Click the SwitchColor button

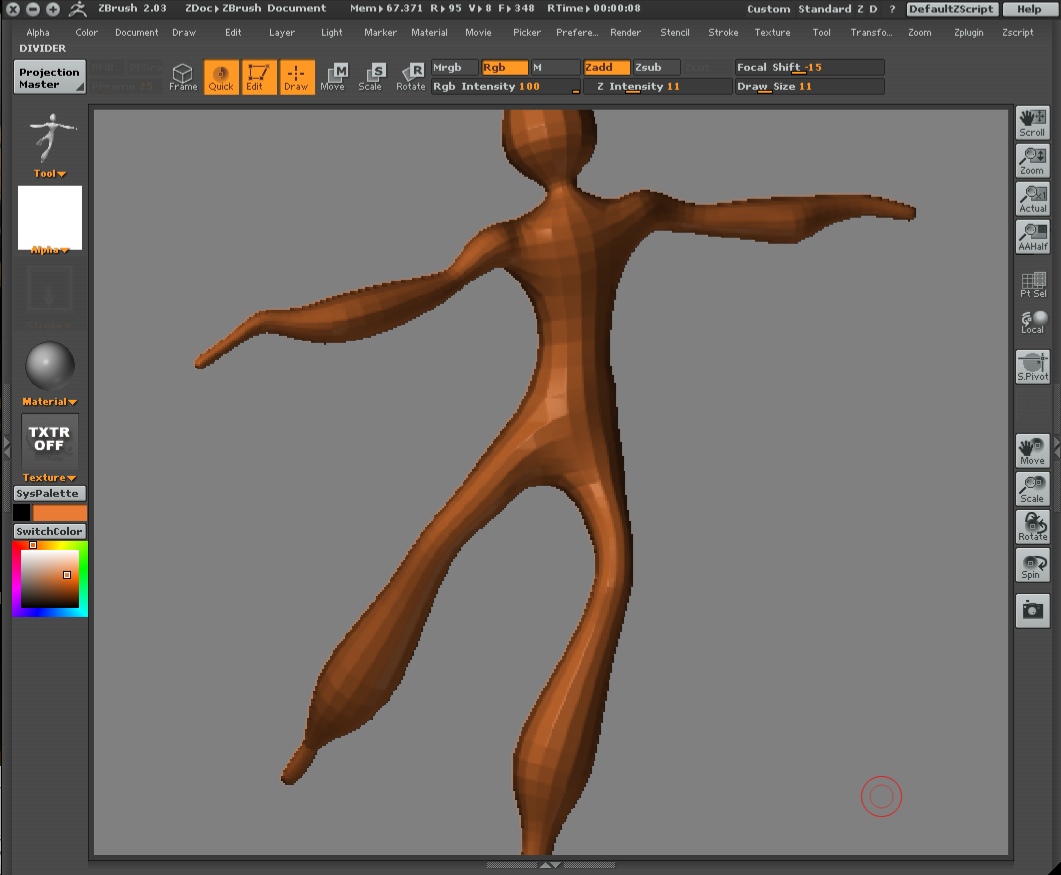pyautogui.click(x=49, y=530)
